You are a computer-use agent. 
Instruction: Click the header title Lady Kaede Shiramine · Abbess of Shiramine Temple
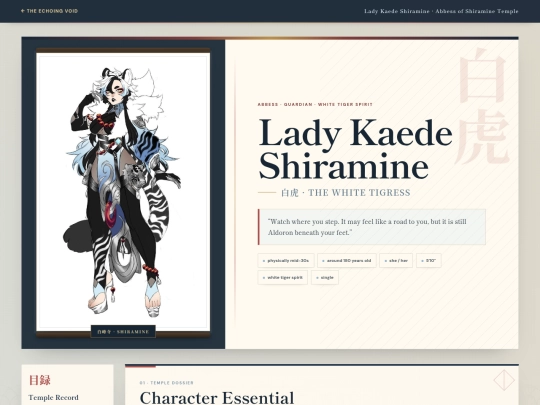441,11
